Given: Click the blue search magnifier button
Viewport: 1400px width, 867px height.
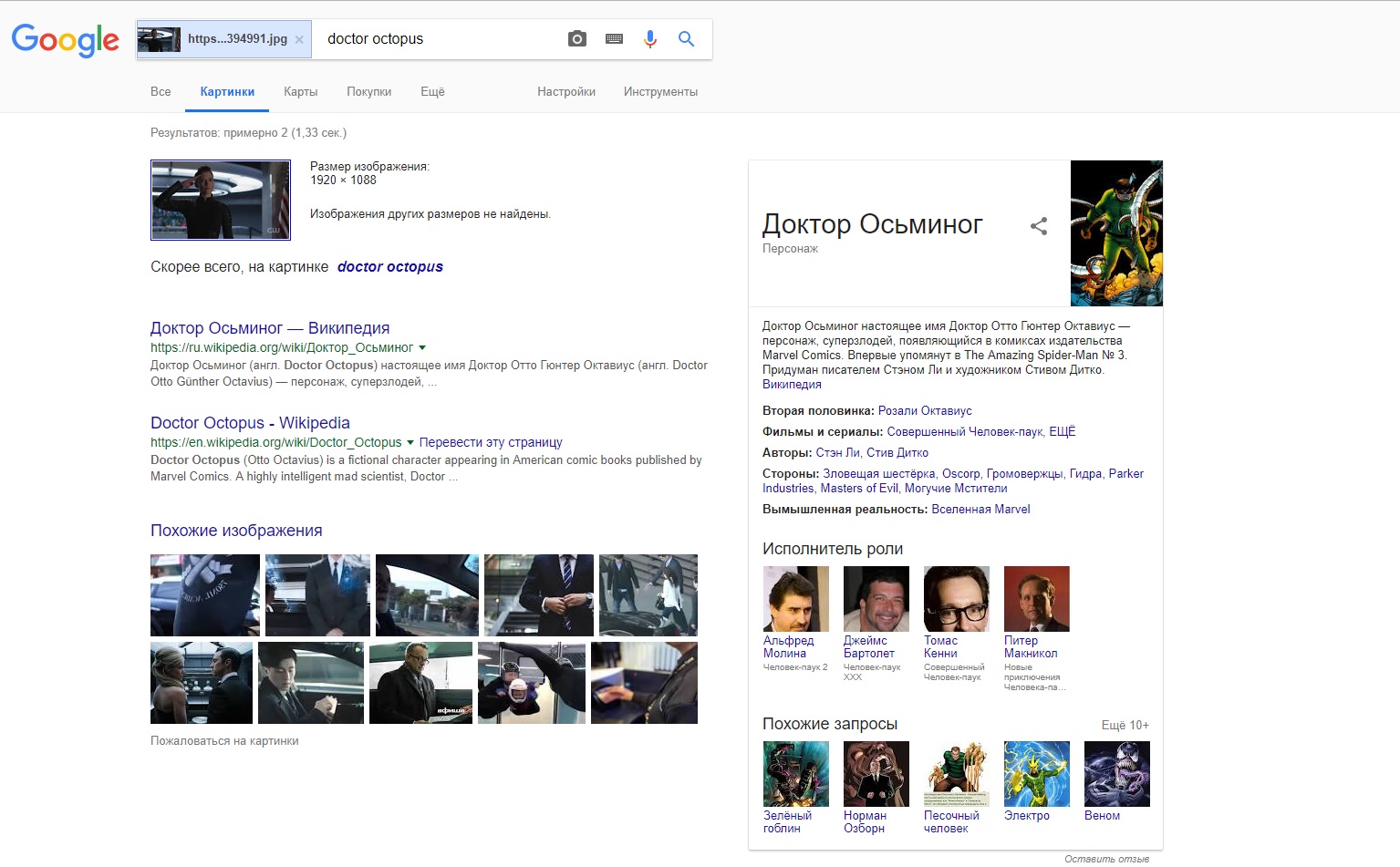Looking at the screenshot, I should pos(687,39).
